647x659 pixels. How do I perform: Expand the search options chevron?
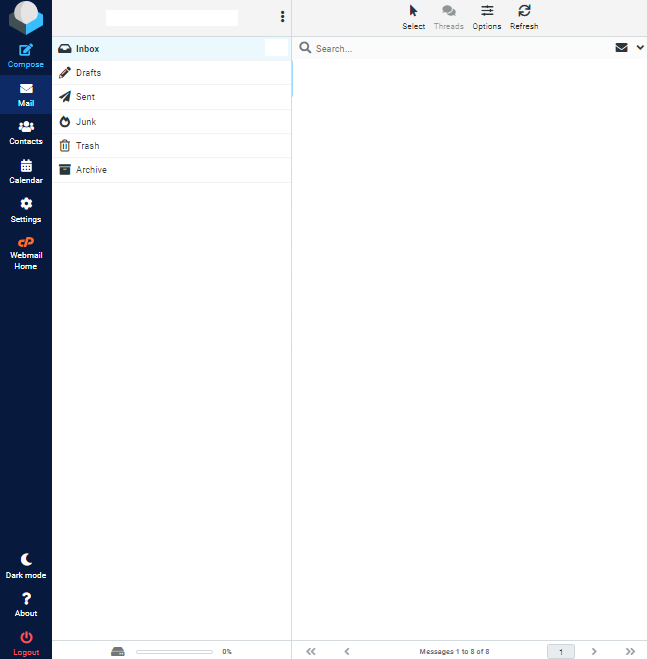coord(640,47)
